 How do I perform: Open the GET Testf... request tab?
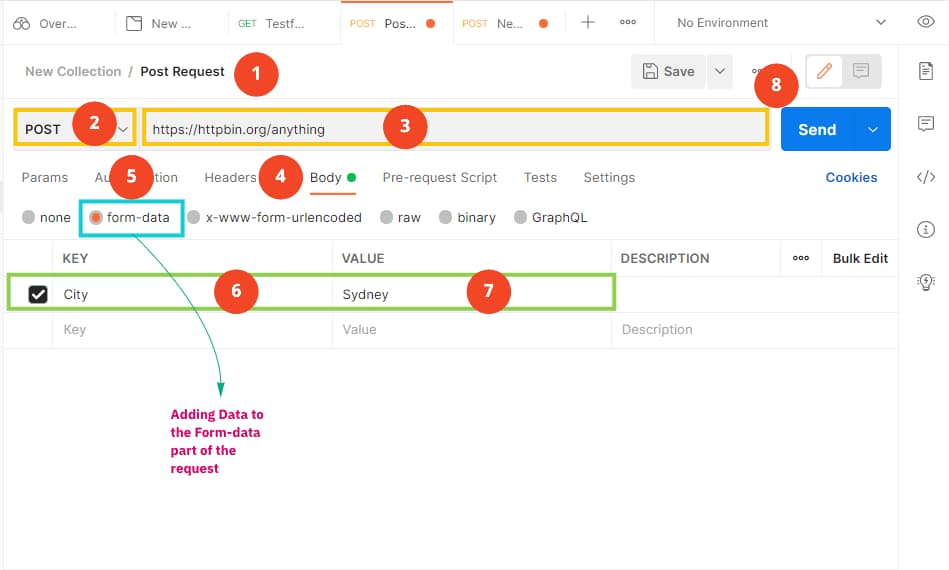tap(271, 24)
